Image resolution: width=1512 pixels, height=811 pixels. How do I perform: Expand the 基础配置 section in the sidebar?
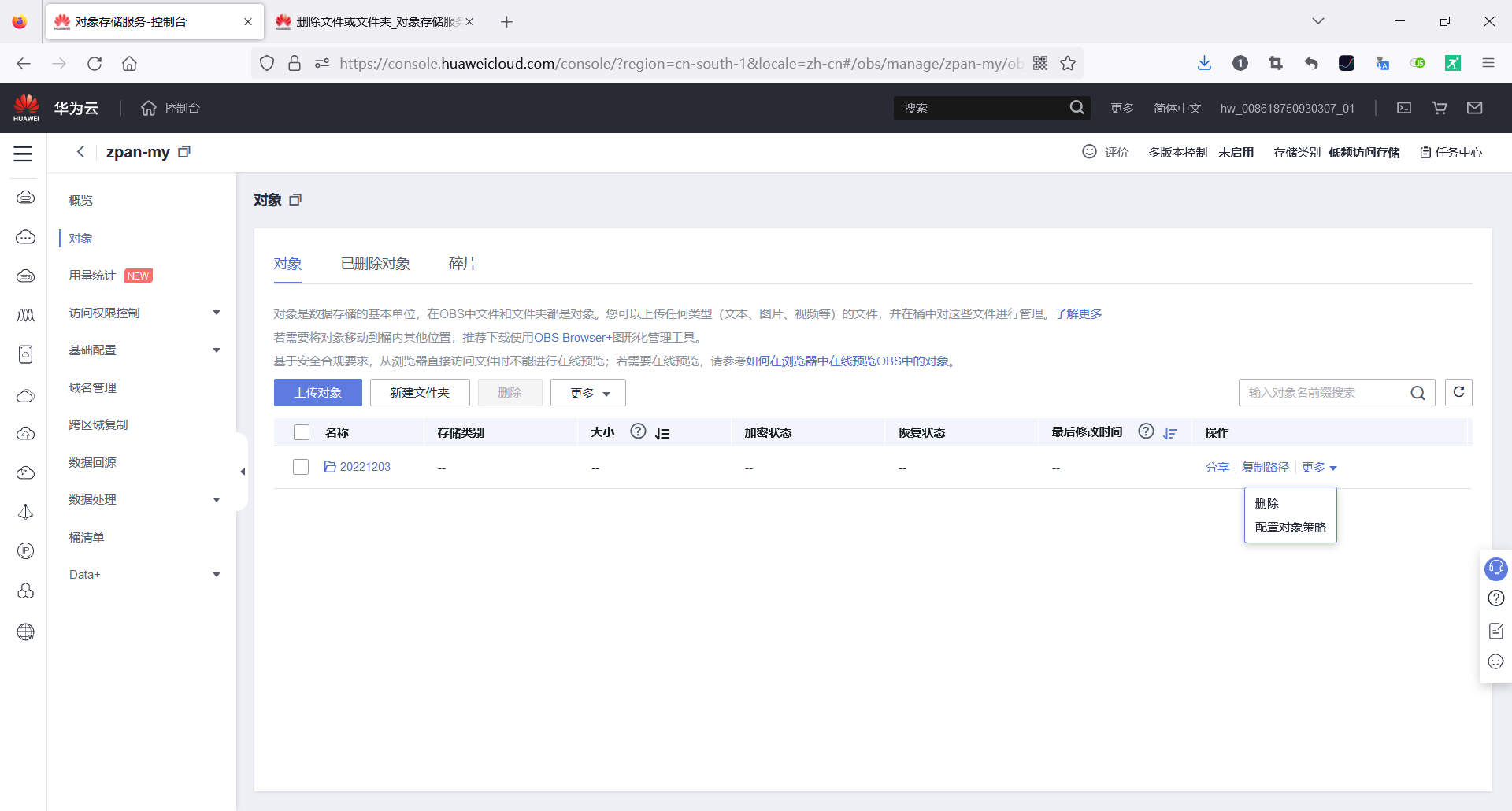pos(92,350)
